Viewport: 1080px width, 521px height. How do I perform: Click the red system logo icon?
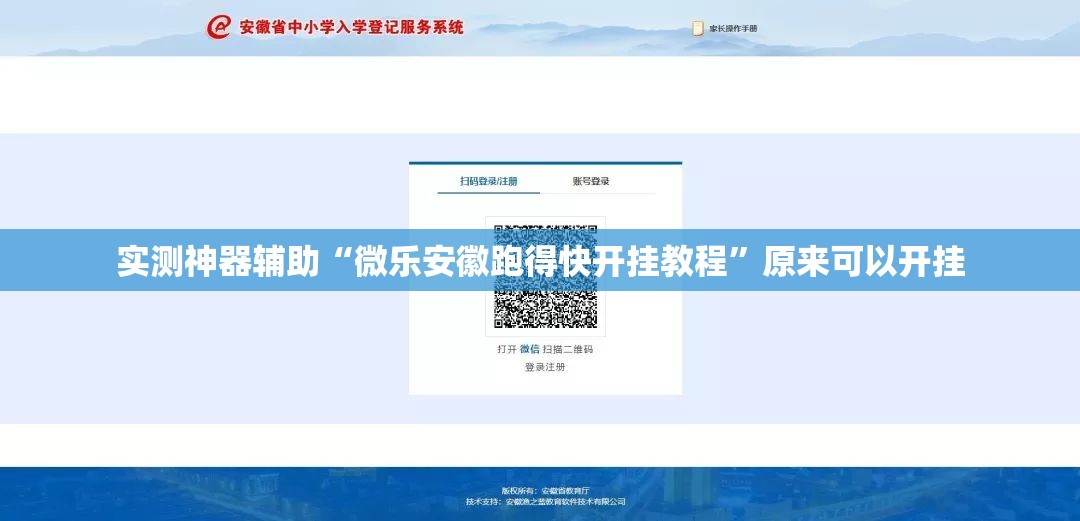[x=218, y=27]
